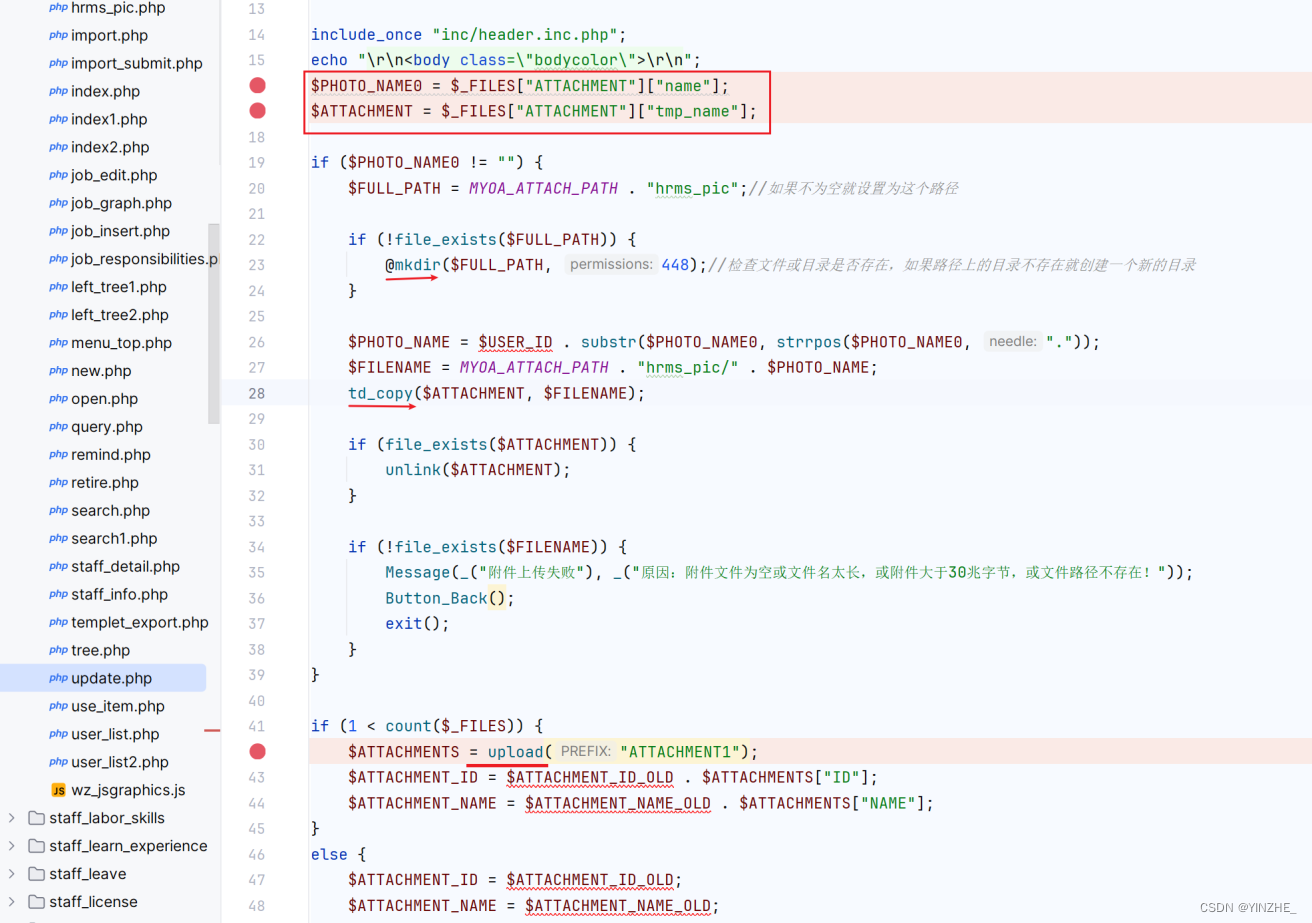The width and height of the screenshot is (1312, 923).
Task: Toggle breakpoint on upload ATTACHMENT1 line
Action: coord(257,751)
